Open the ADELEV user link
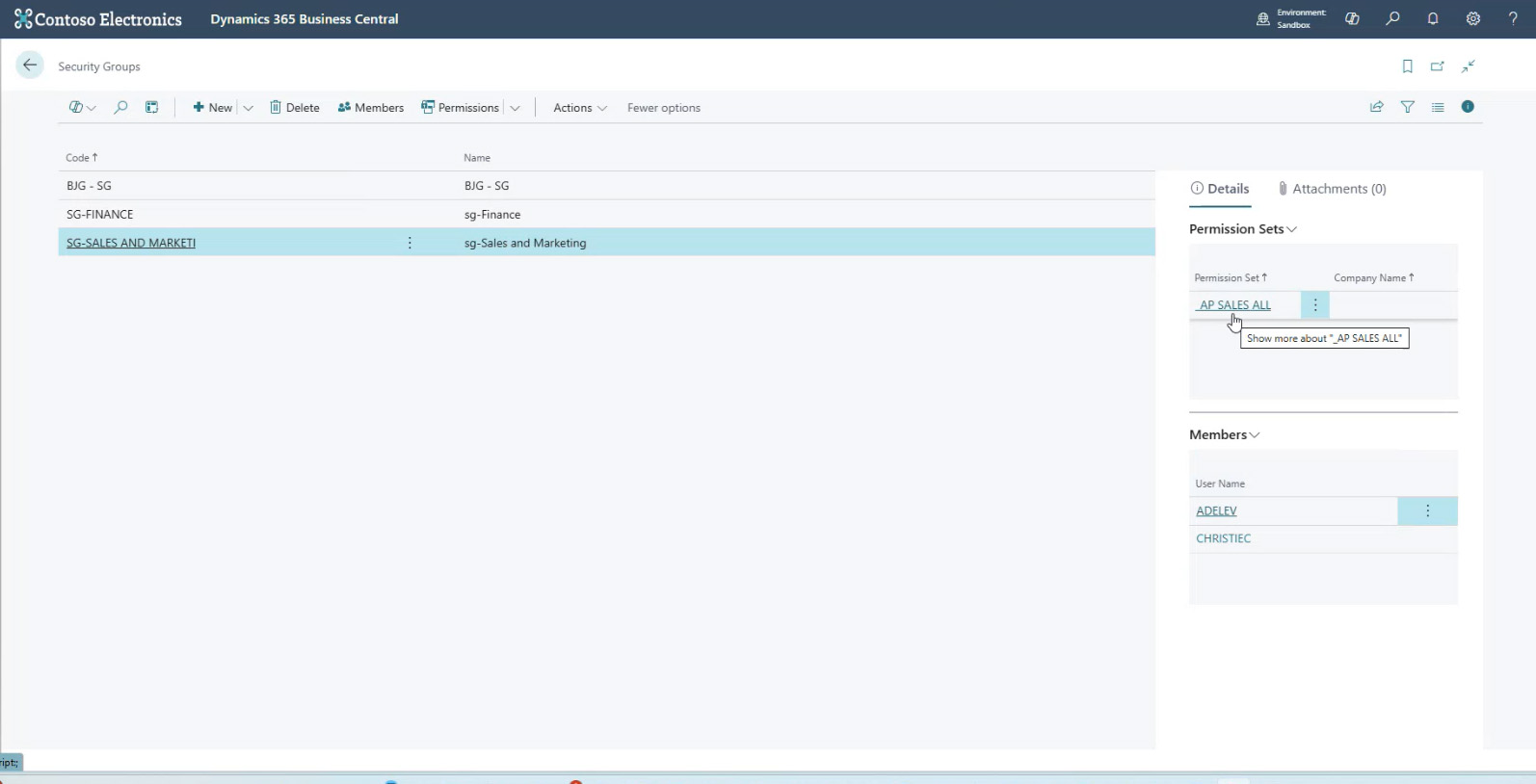The width and height of the screenshot is (1536, 784). 1216,511
